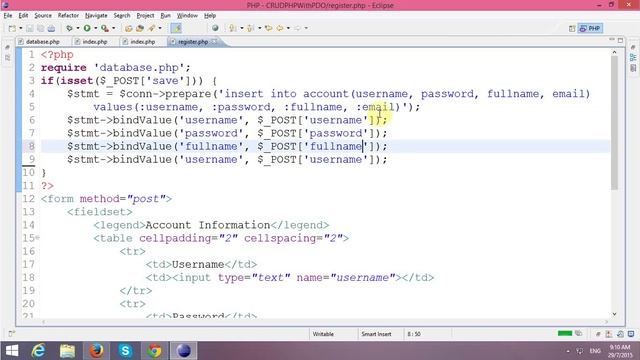
Task: Expand the Previous Annotation dropdown arrow
Action: pyautogui.click(x=259, y=28)
